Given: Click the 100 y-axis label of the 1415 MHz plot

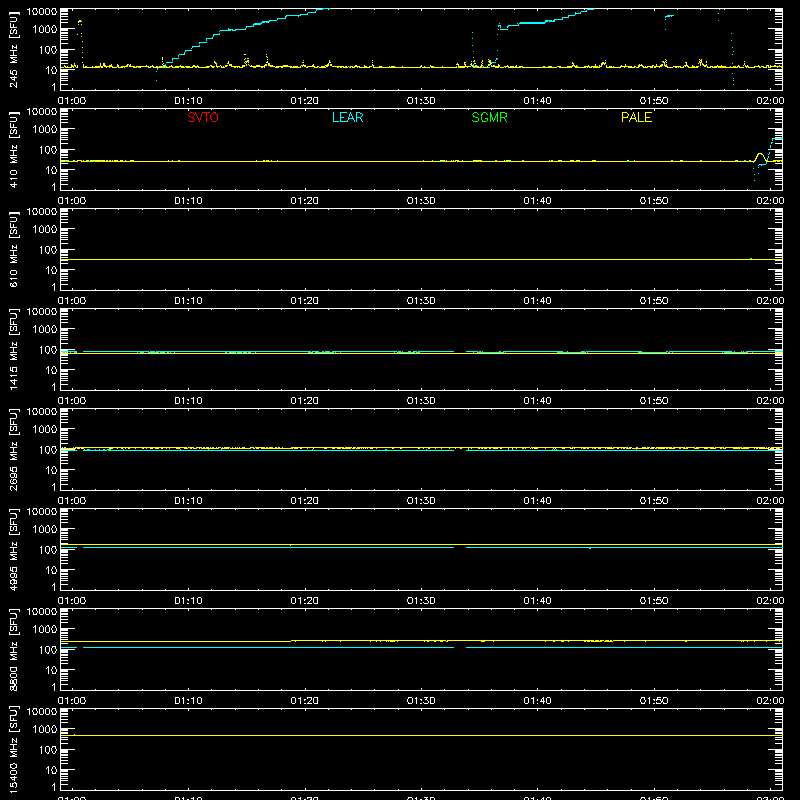Looking at the screenshot, I should click(48, 349).
